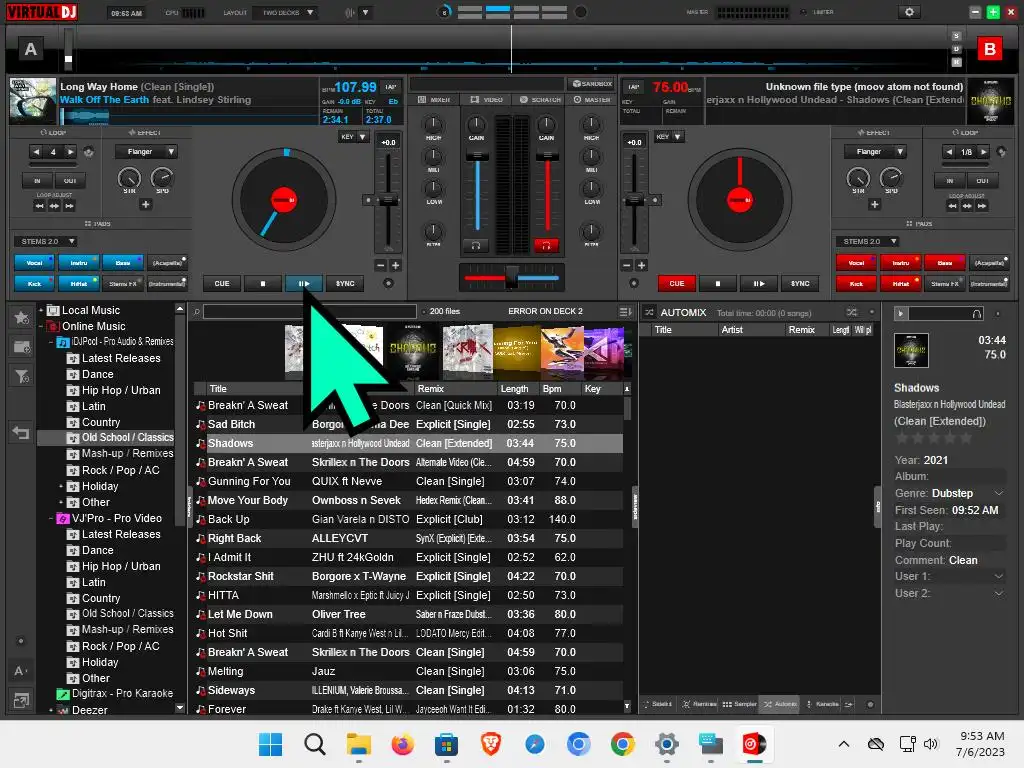Image resolution: width=1024 pixels, height=768 pixels.
Task: Click the back arrow icon in sidebar
Action: 21,432
